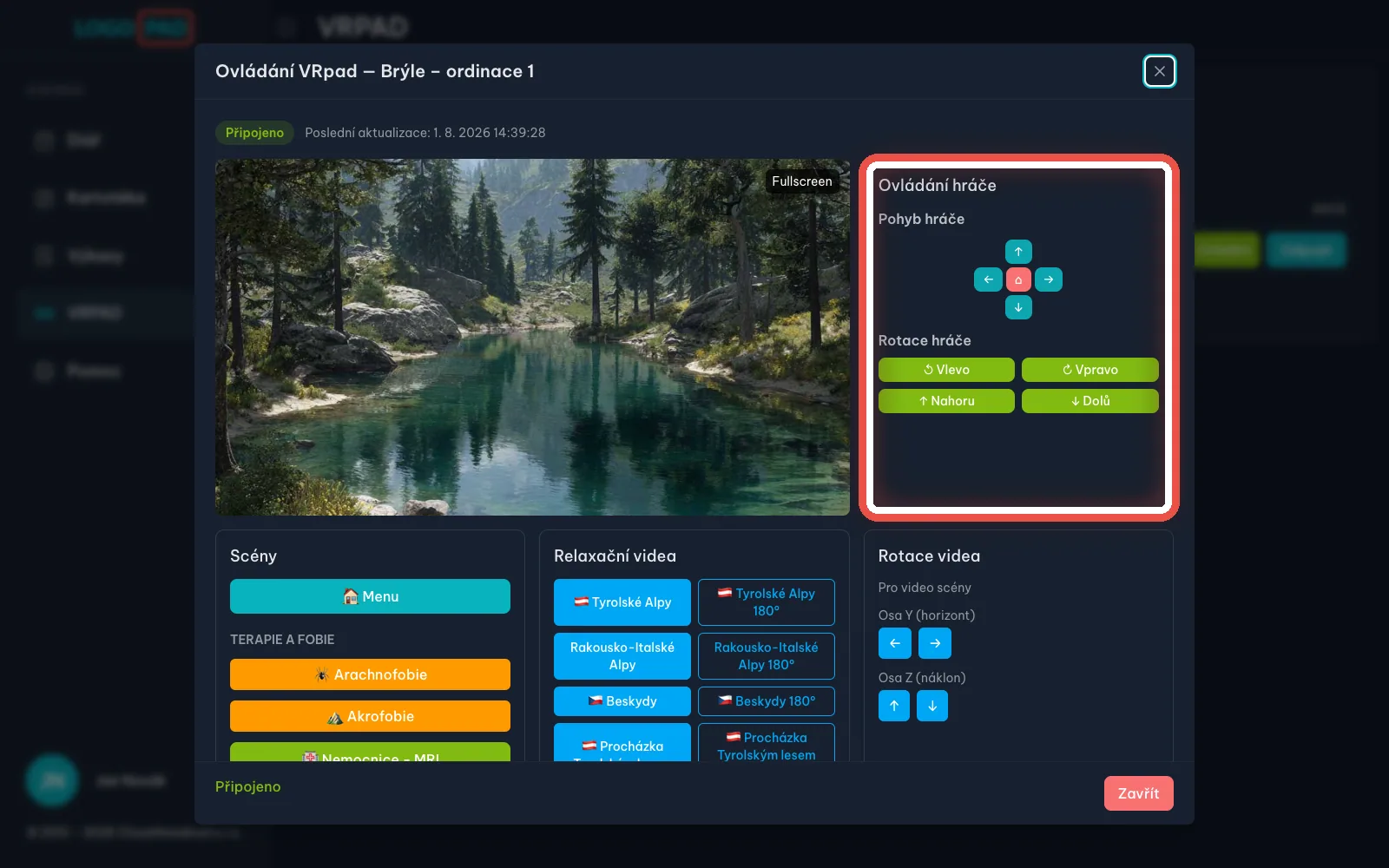Viewport: 1389px width, 868px height.
Task: Rotate the player view Nahoru
Action: click(x=946, y=401)
